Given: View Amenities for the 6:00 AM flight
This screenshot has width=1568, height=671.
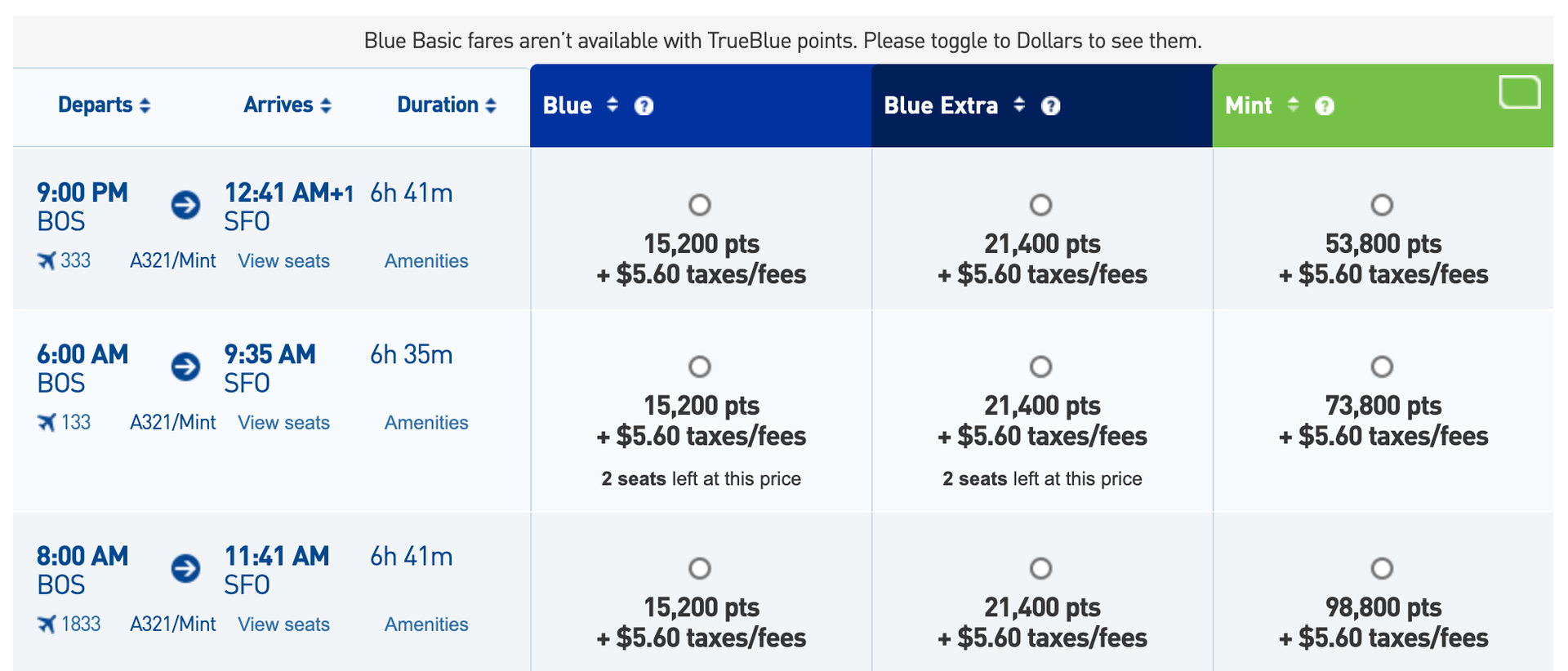Looking at the screenshot, I should point(425,422).
